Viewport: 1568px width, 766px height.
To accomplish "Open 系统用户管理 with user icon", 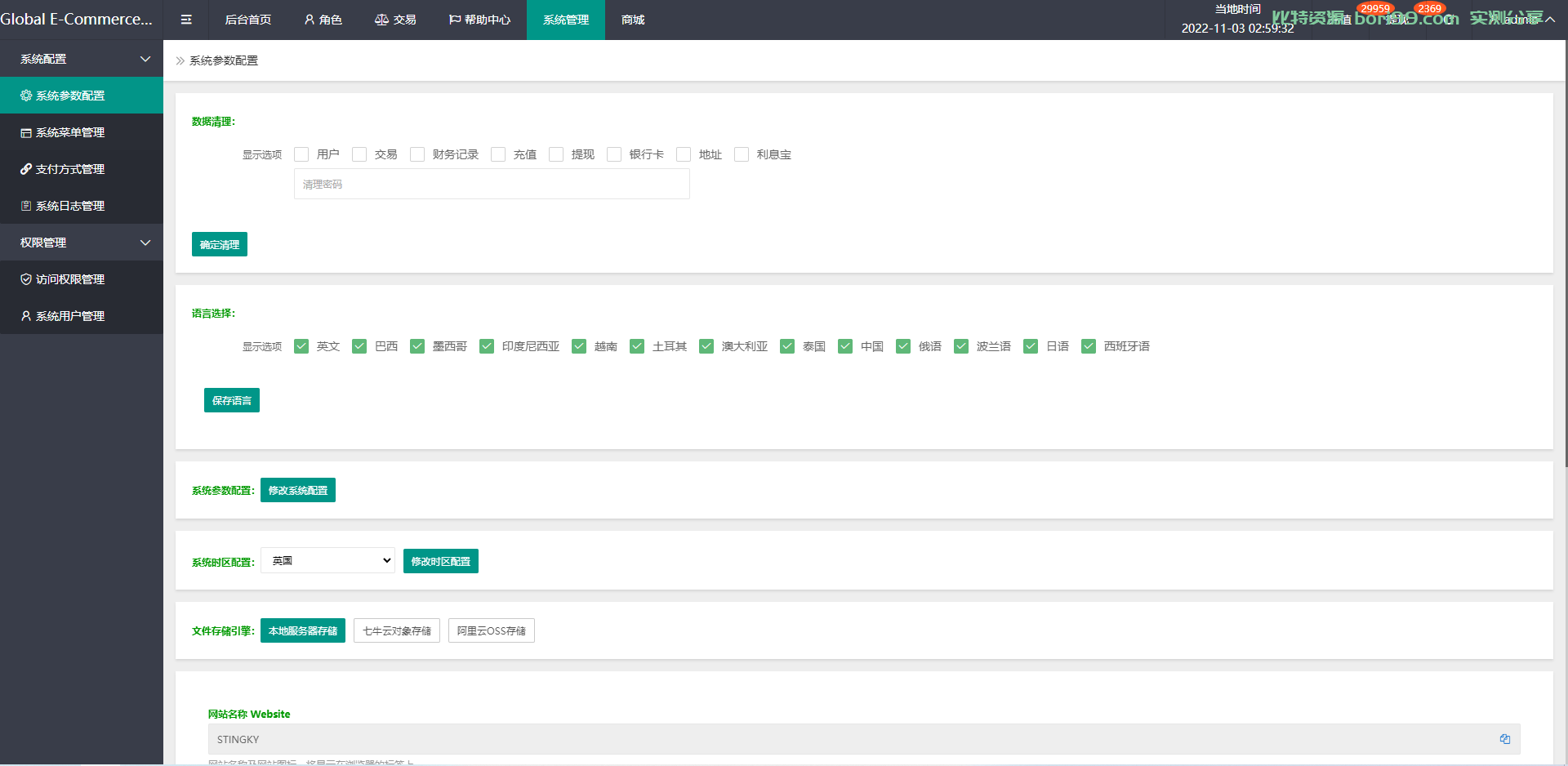I will click(x=82, y=316).
